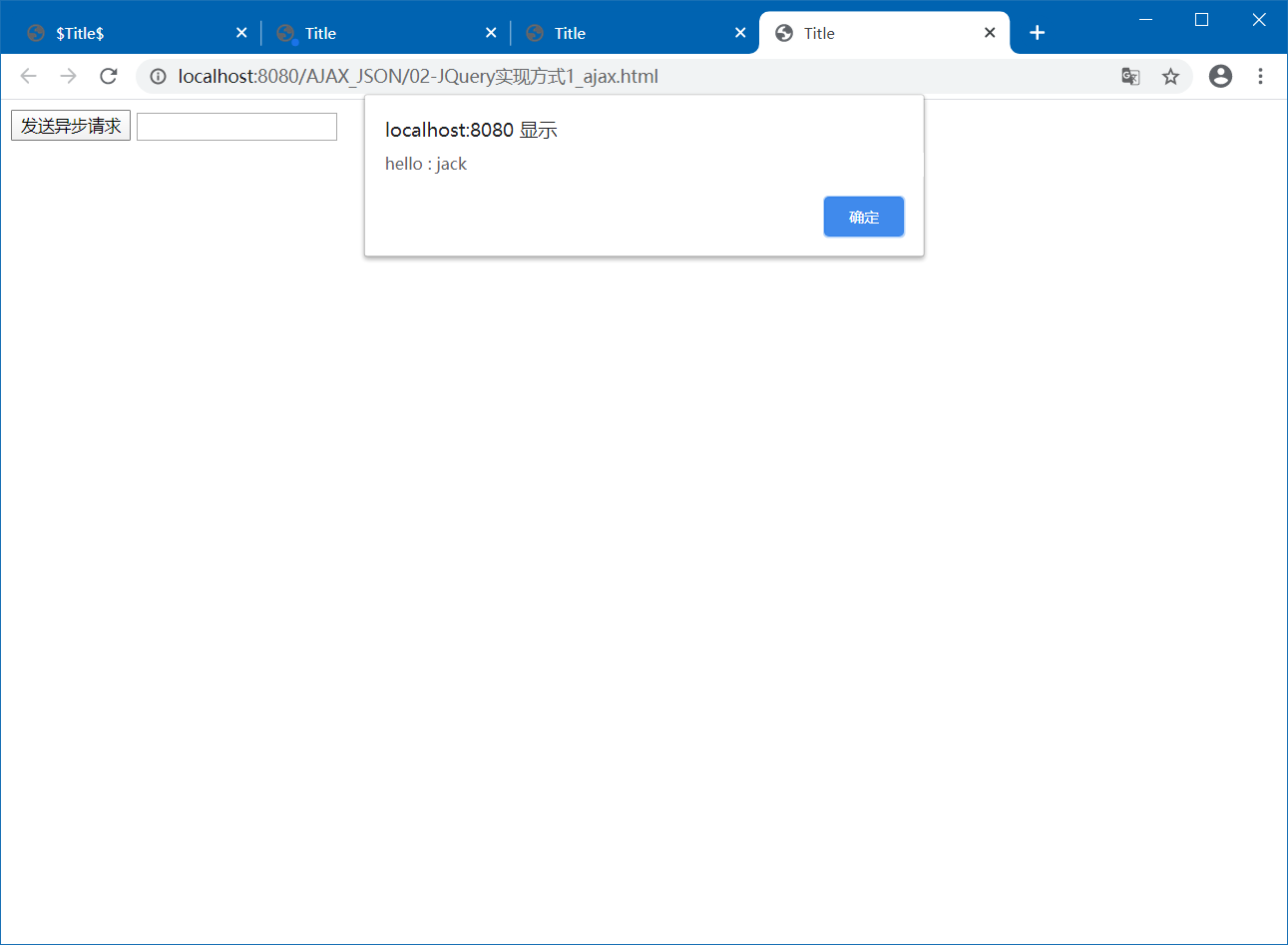Close the second tab named Title
This screenshot has height=945, width=1288.
pos(491,33)
